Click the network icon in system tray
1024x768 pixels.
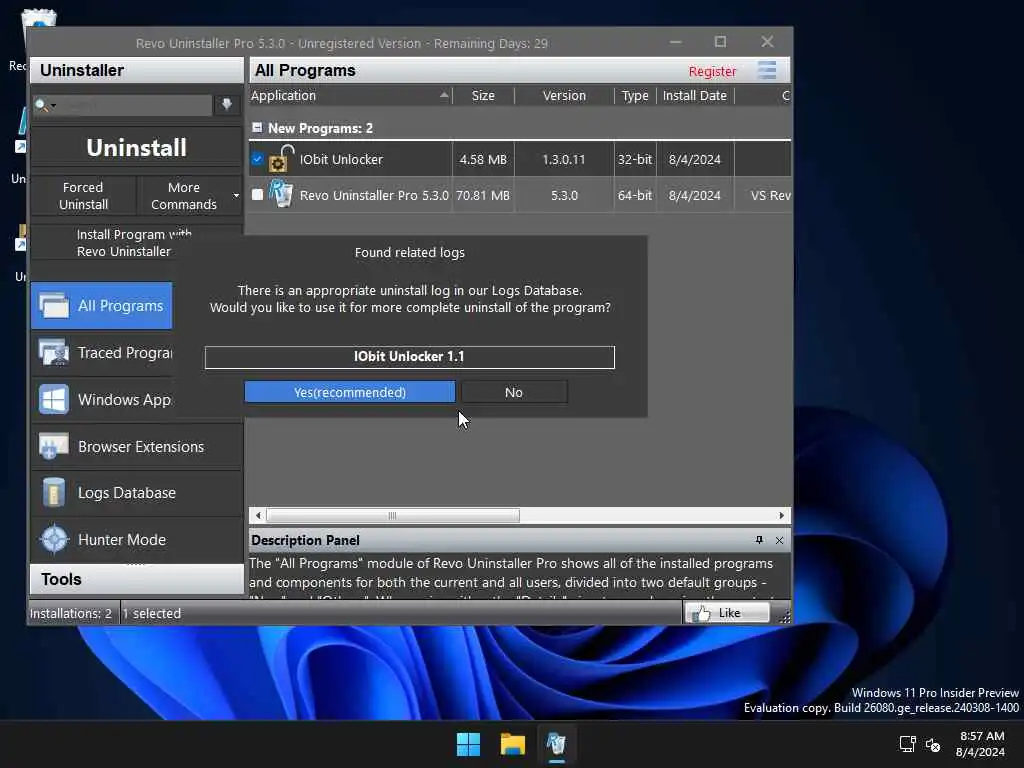907,744
